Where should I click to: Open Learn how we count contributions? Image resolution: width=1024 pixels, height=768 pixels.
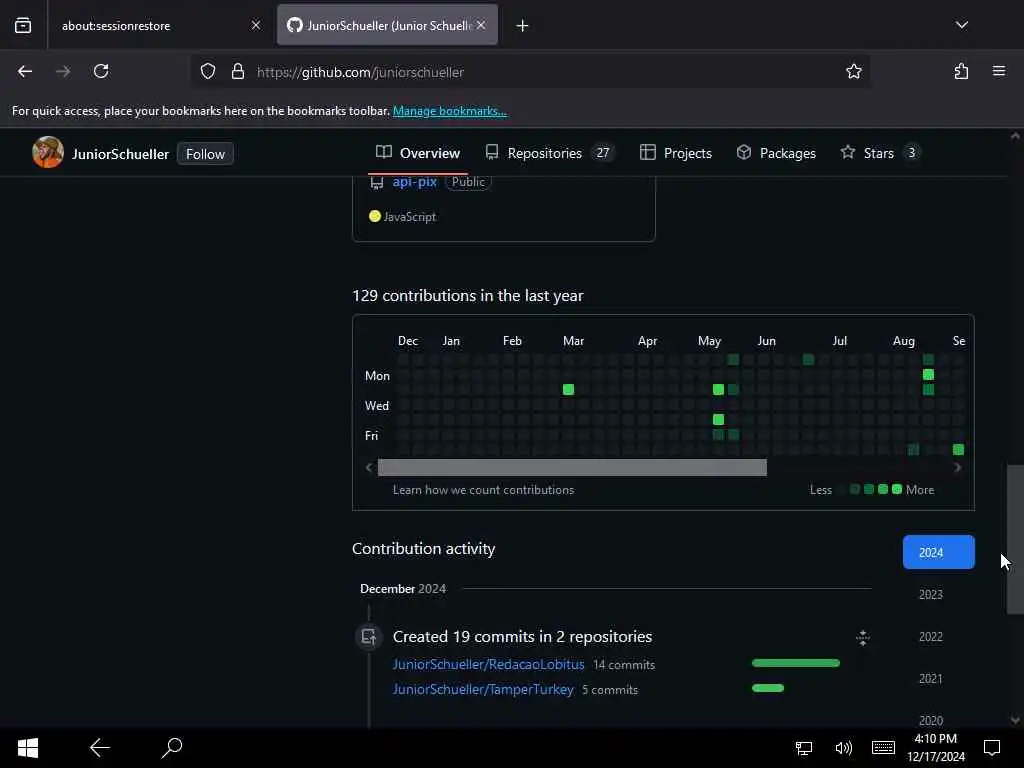[483, 490]
